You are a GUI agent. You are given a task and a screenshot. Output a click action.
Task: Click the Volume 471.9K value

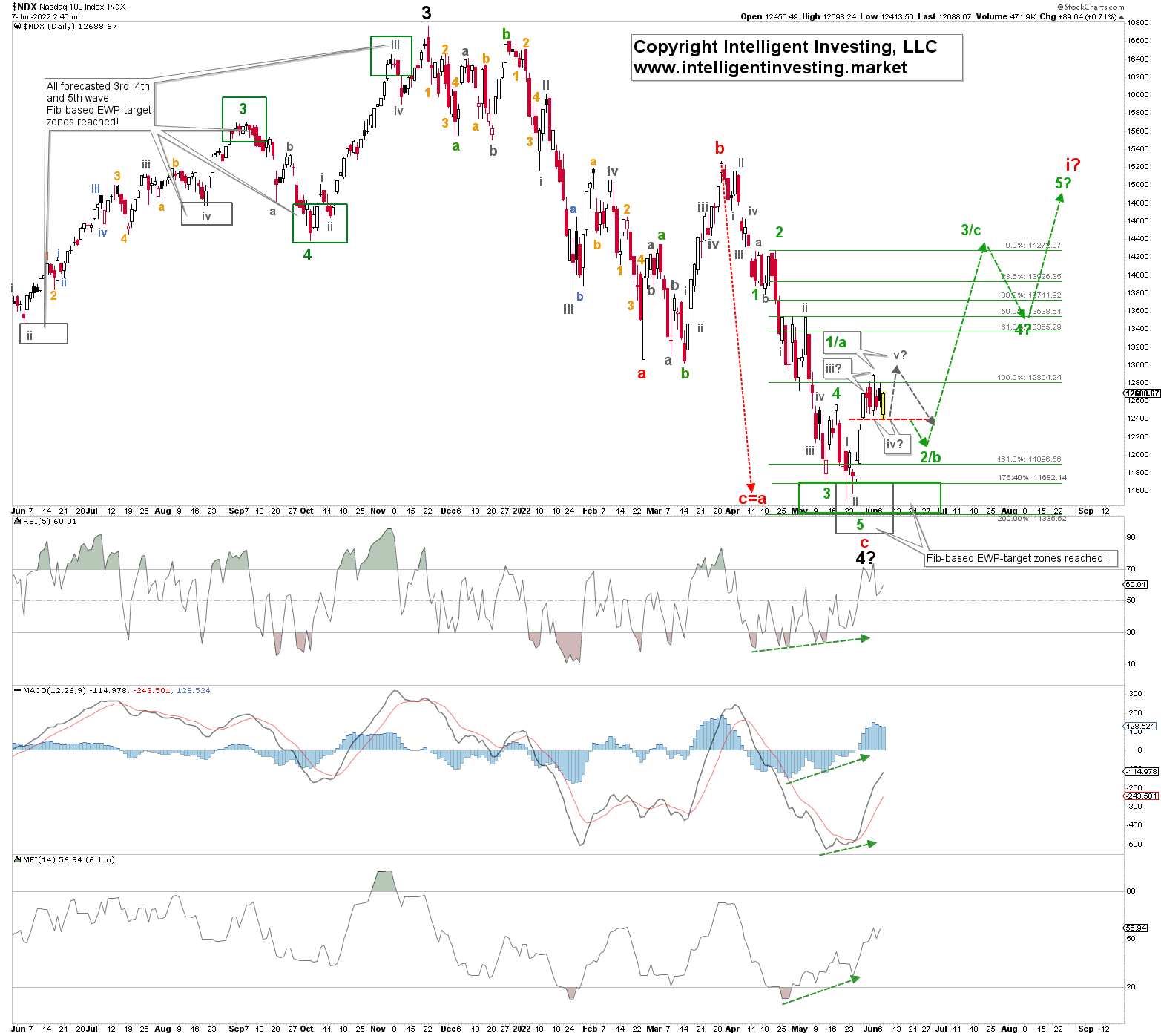[x=1005, y=16]
